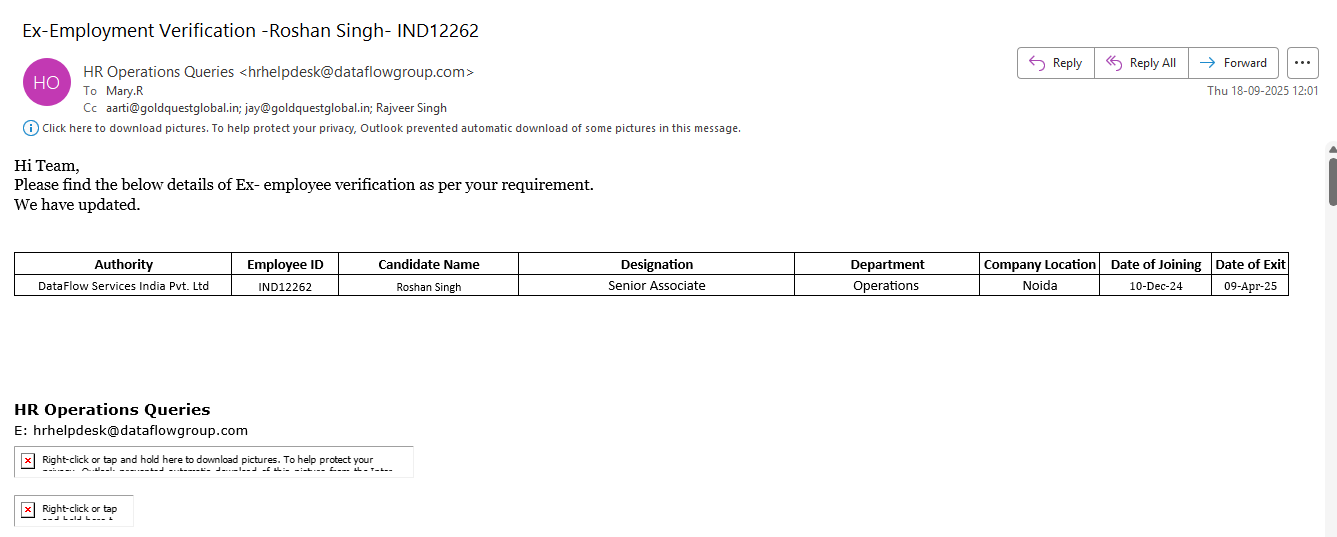
Task: Click the download pictures privacy notice text
Action: [391, 128]
